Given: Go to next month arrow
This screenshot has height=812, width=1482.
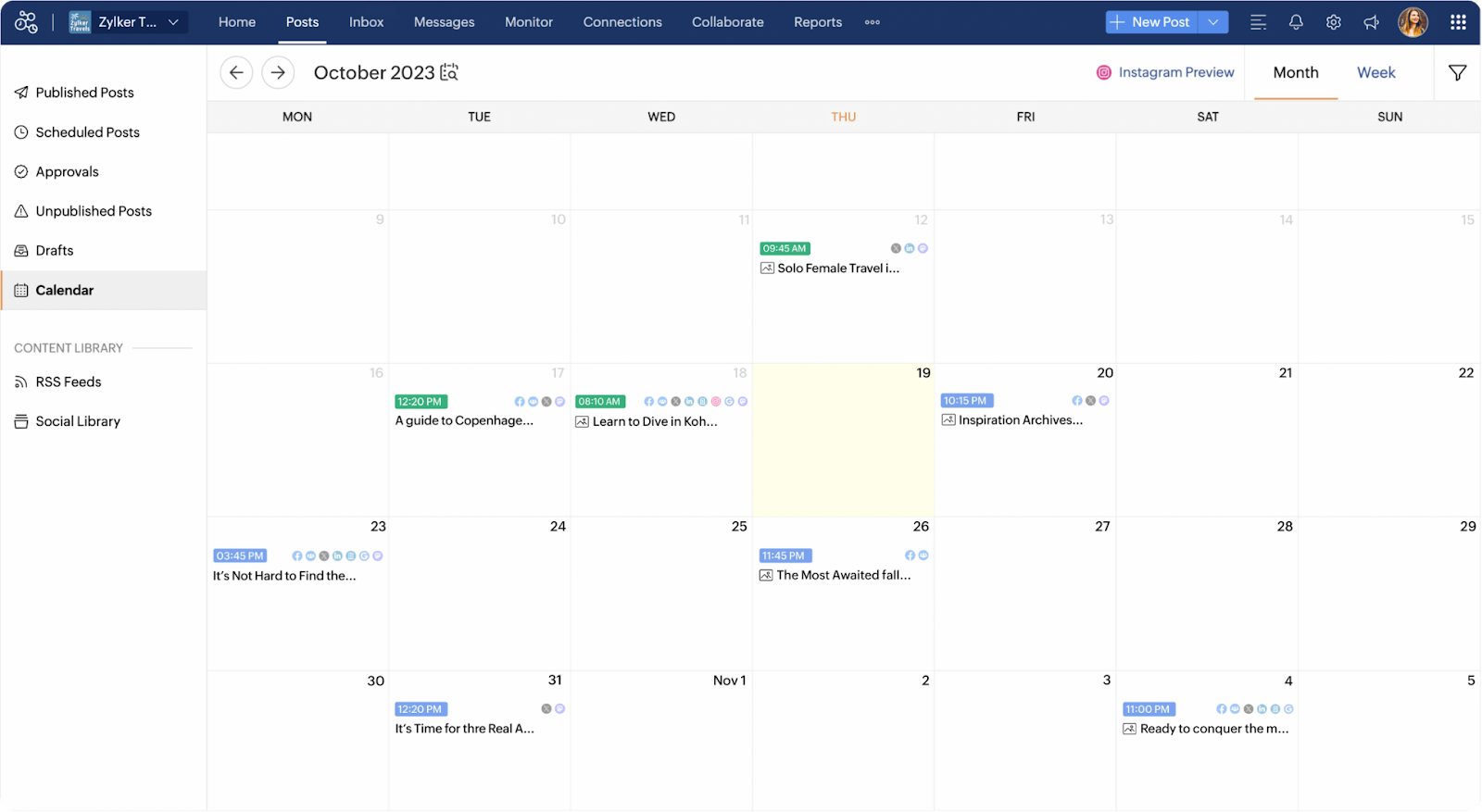Looking at the screenshot, I should coord(278,72).
